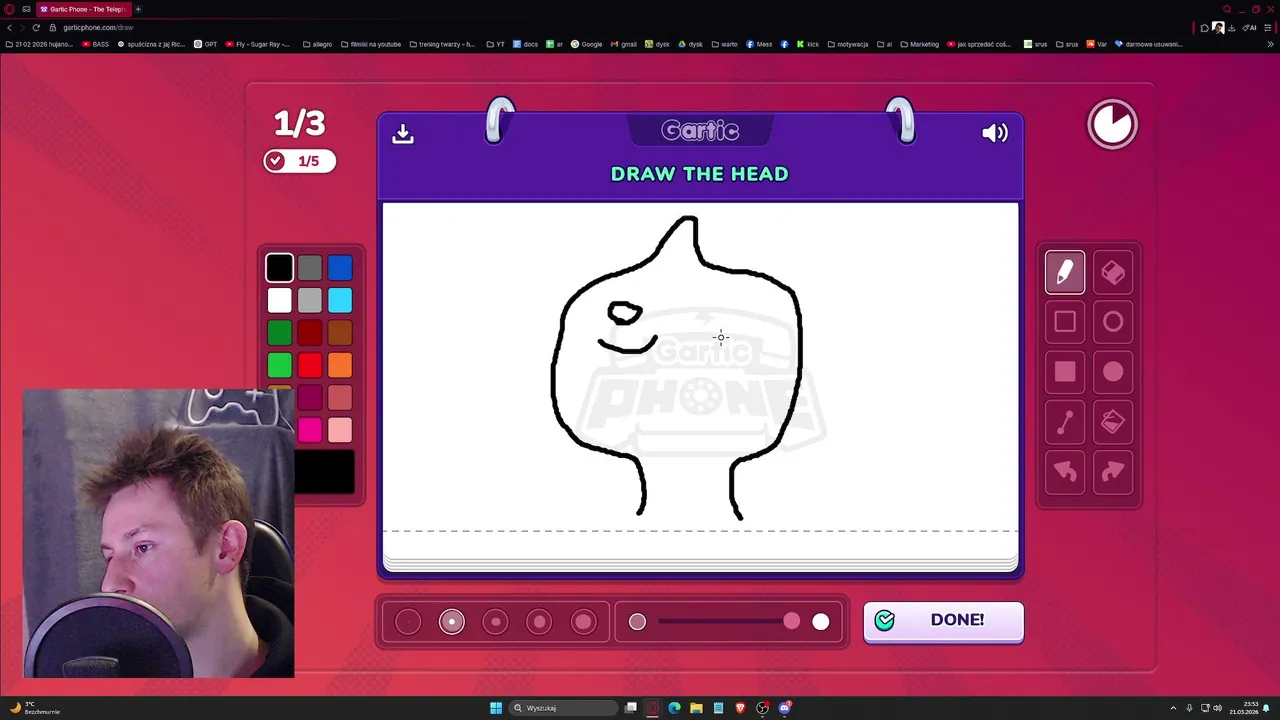This screenshot has width=1280, height=720.
Task: Redo the last undone stroke
Action: 1113,472
